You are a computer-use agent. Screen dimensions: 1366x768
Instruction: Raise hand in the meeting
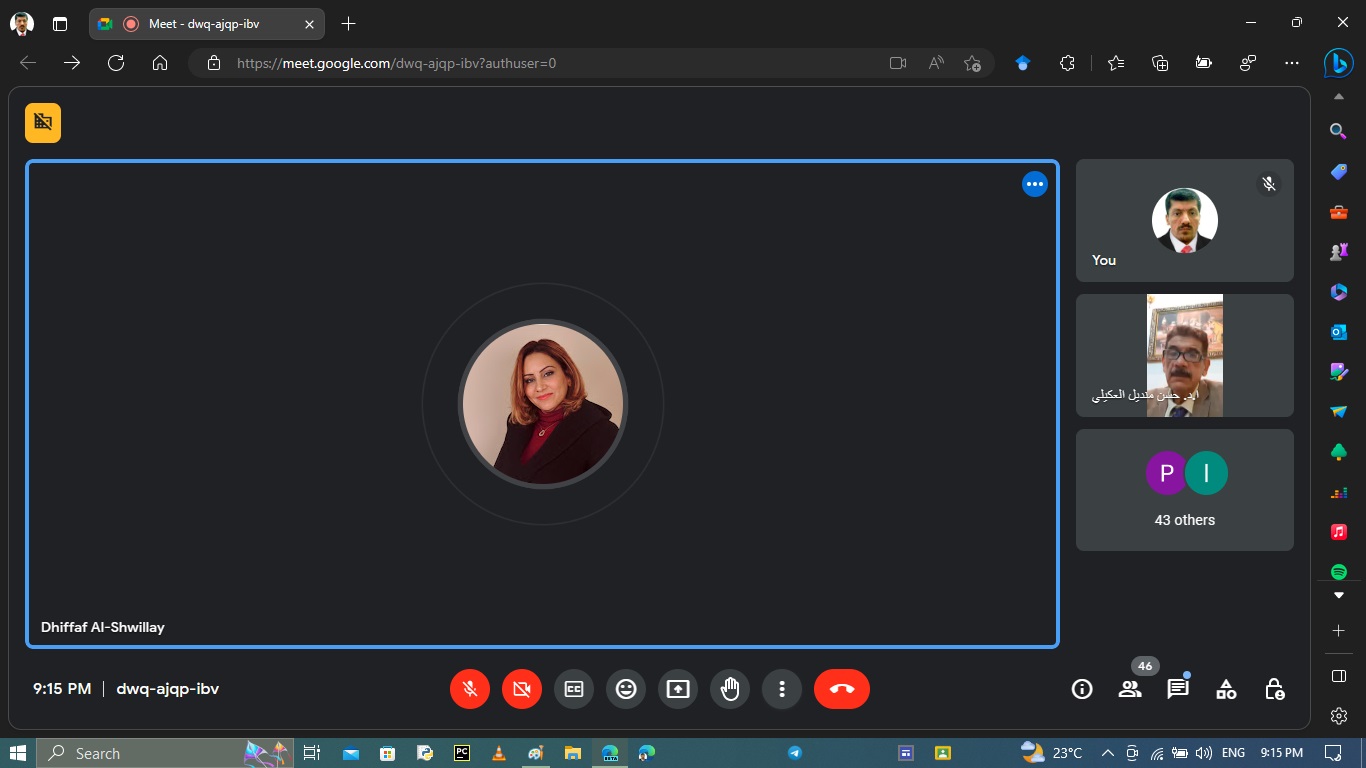(x=730, y=689)
